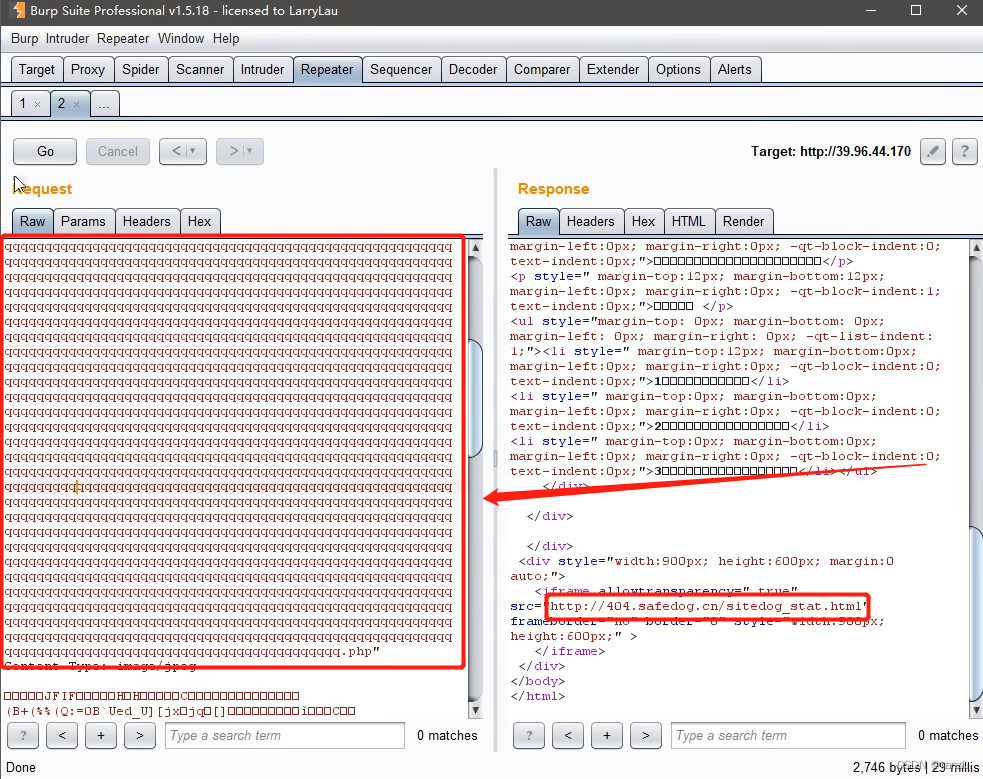Click the </html> line in the response

[537, 696]
